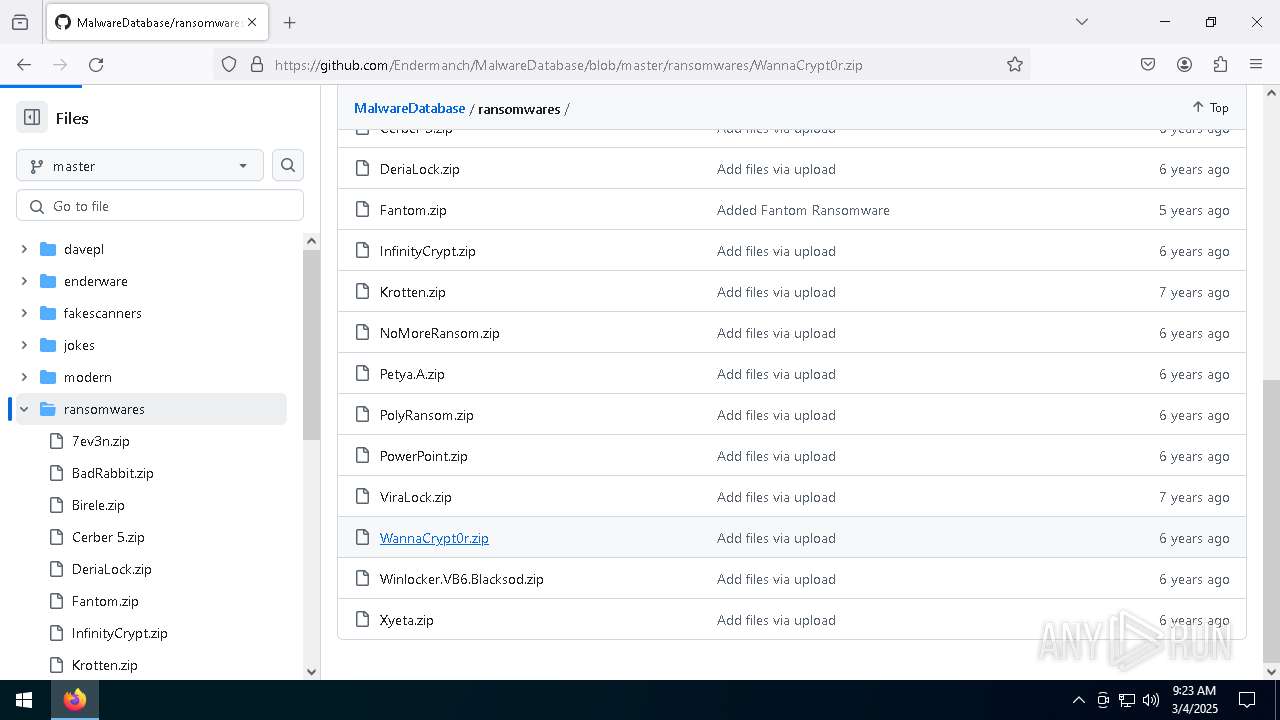1280x720 pixels.
Task: Click the file icon beside Petya.A.zip
Action: point(363,374)
